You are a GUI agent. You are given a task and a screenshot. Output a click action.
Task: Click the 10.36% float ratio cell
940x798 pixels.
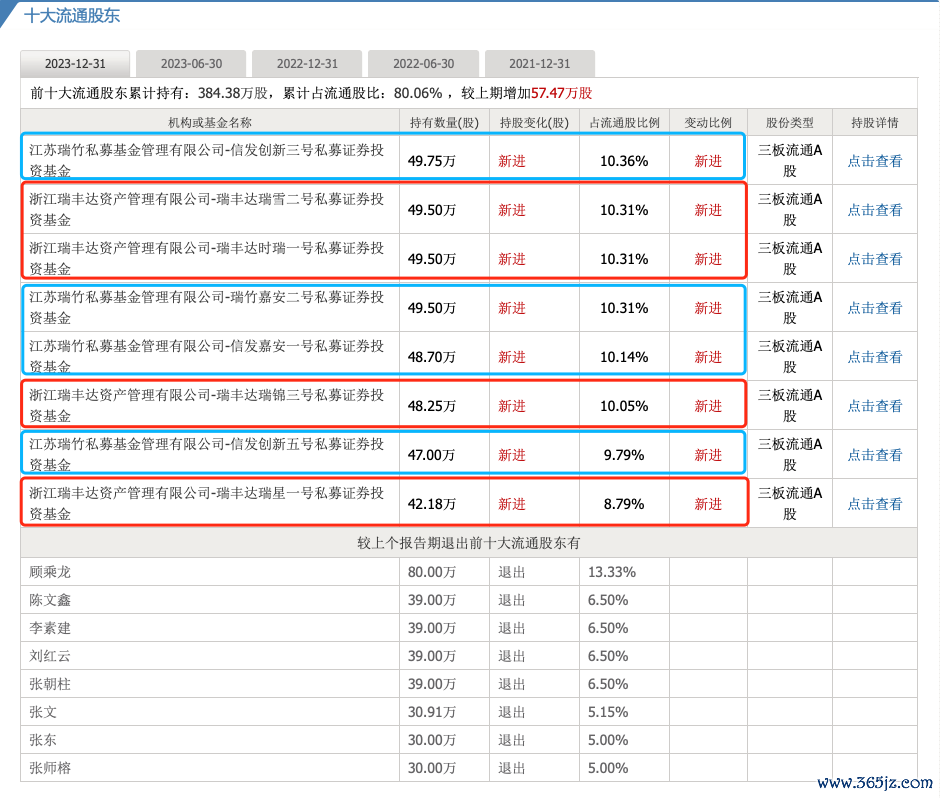(624, 161)
